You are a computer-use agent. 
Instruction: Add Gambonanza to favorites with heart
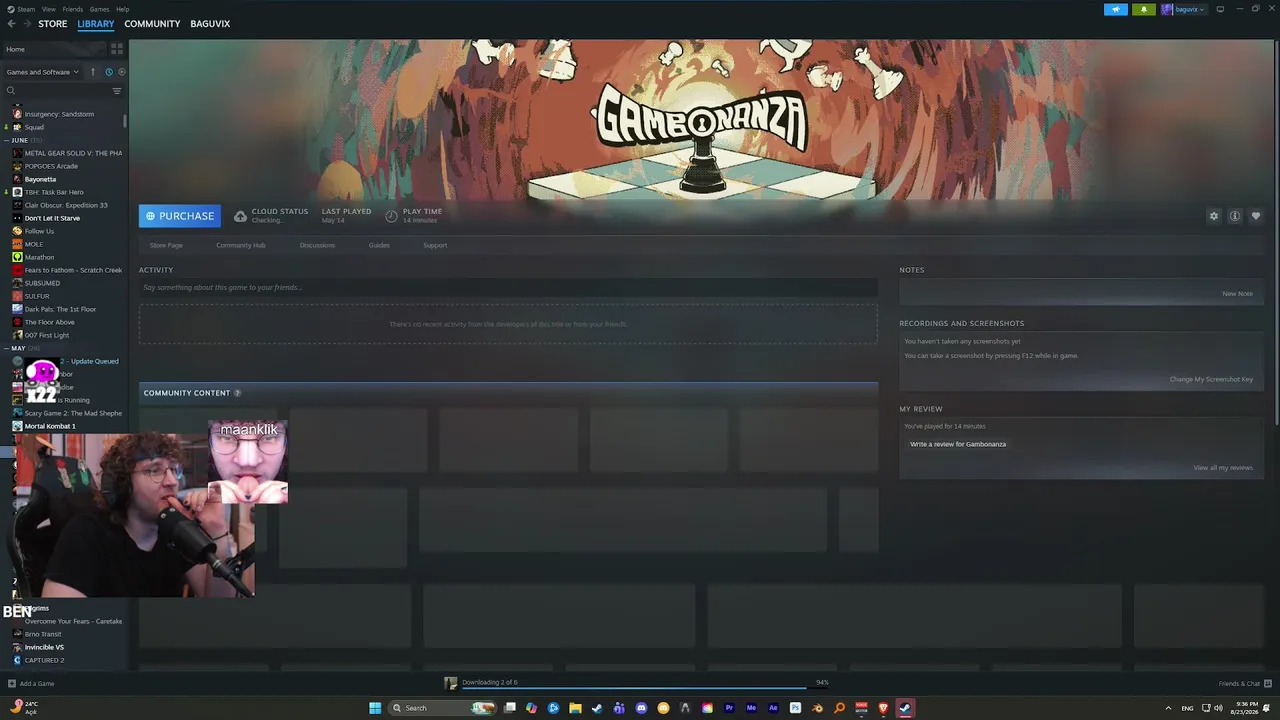tap(1256, 216)
